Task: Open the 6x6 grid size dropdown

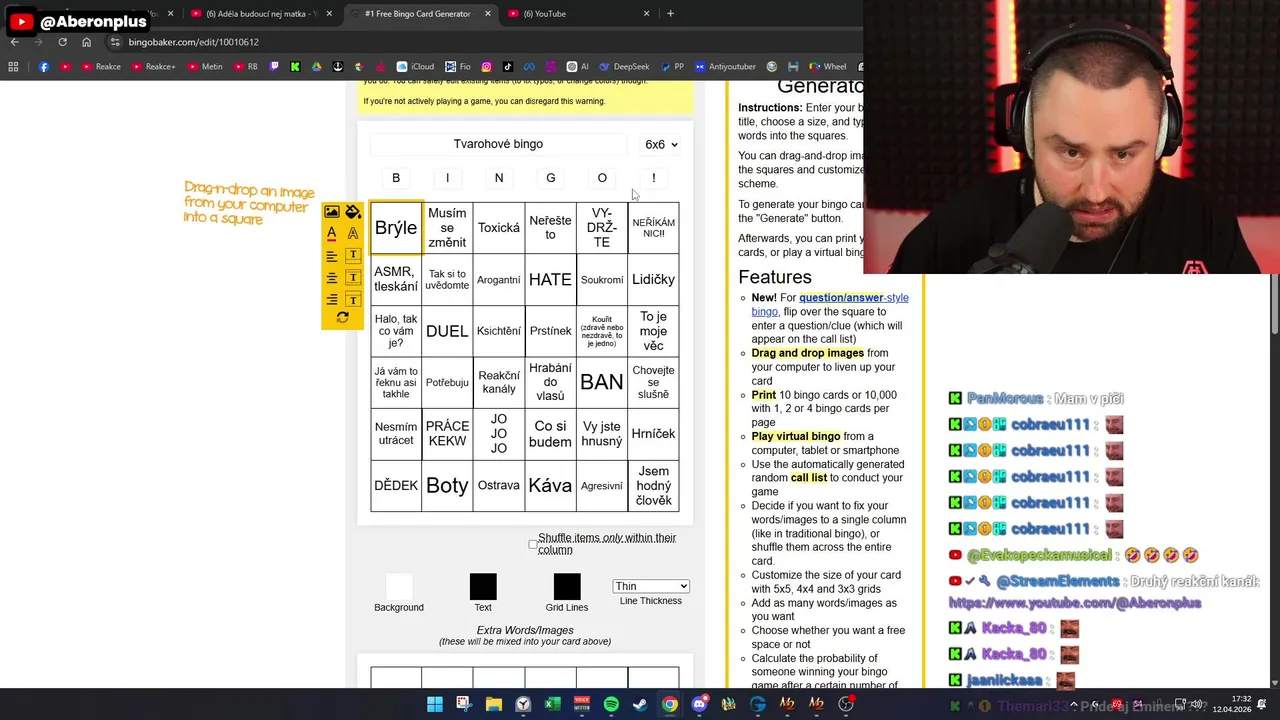Action: (661, 145)
